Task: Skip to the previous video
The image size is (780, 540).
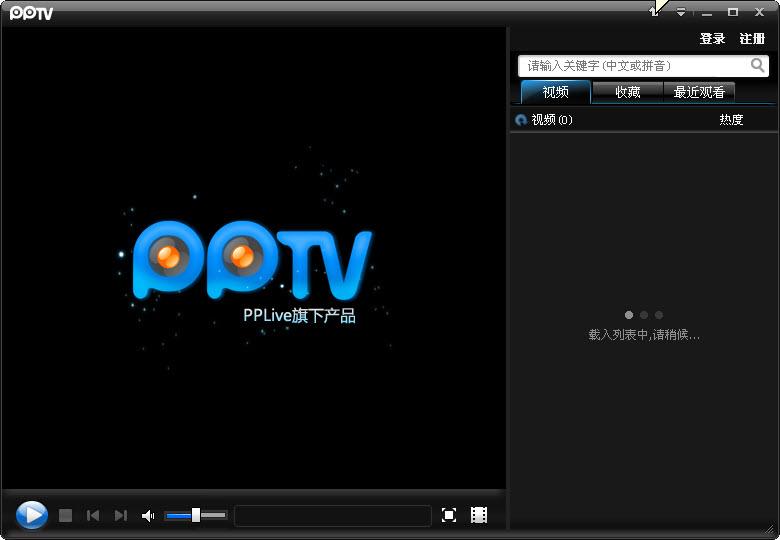Action: pyautogui.click(x=93, y=515)
